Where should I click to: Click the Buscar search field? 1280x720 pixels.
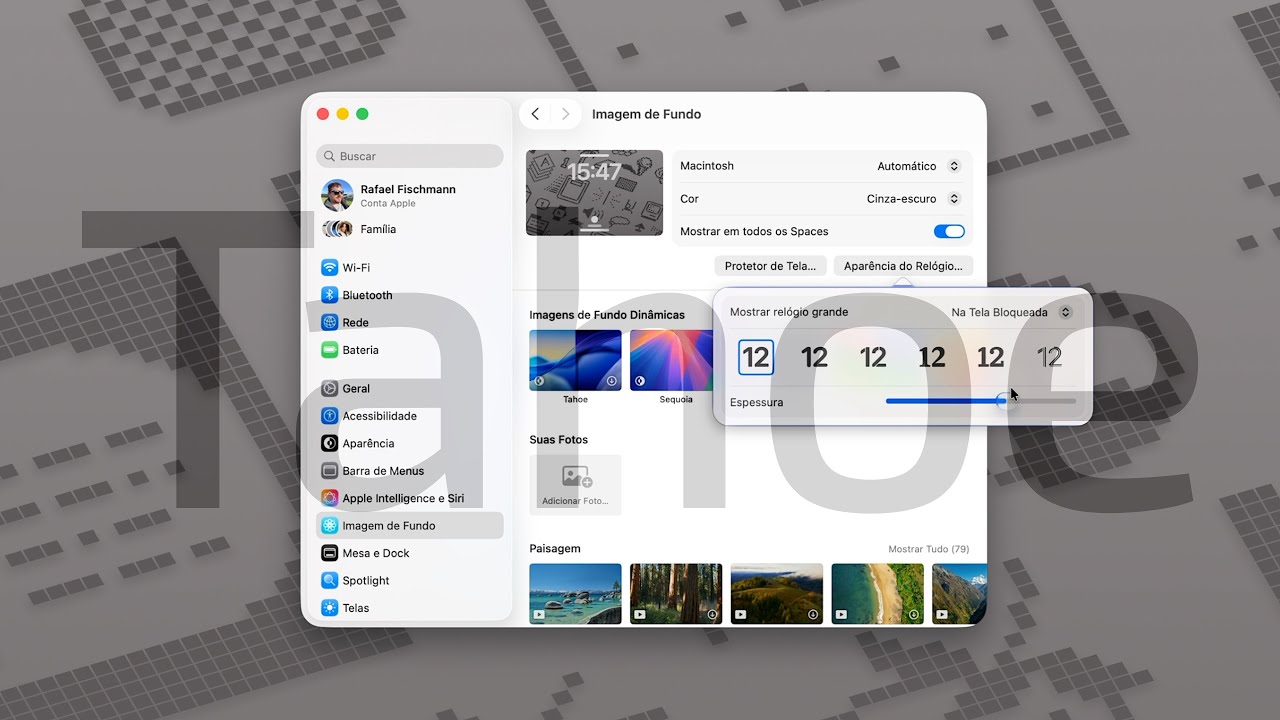pos(410,156)
